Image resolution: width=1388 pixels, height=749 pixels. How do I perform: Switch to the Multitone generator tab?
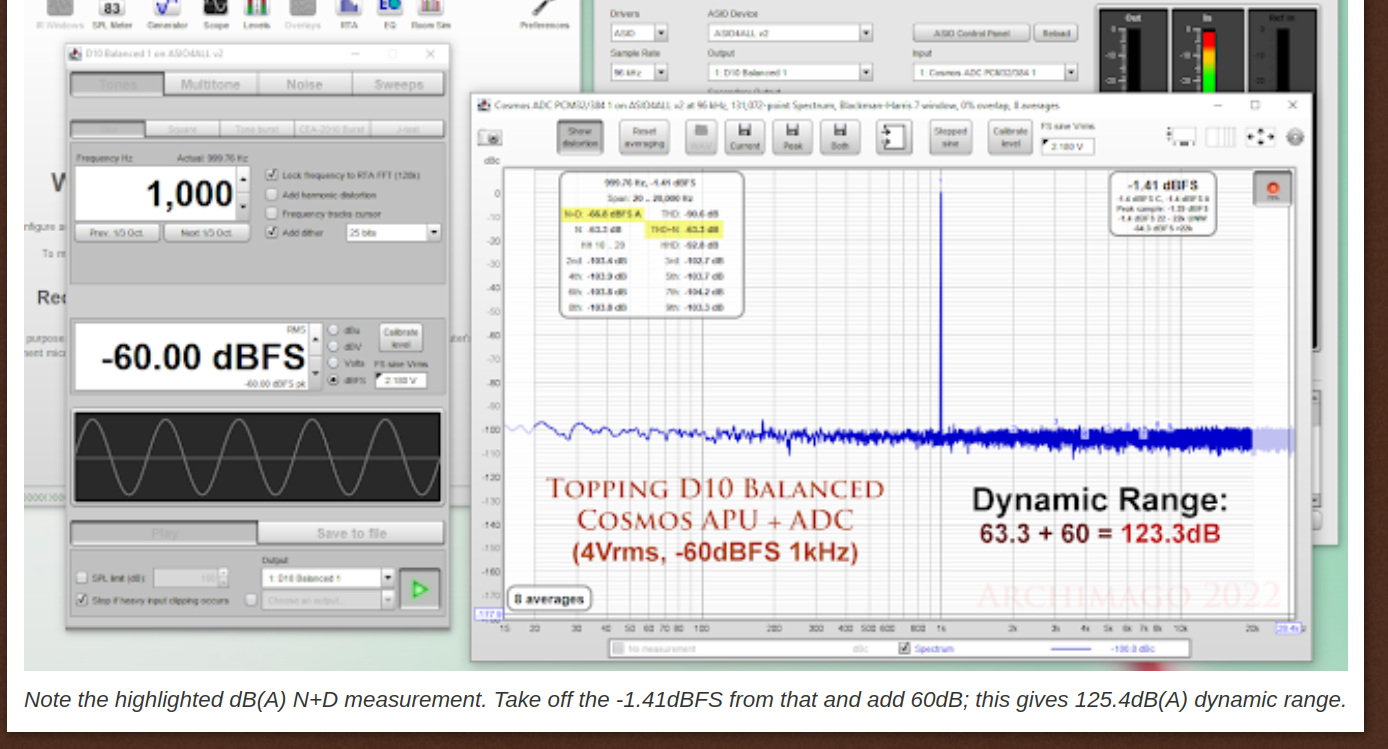point(211,84)
